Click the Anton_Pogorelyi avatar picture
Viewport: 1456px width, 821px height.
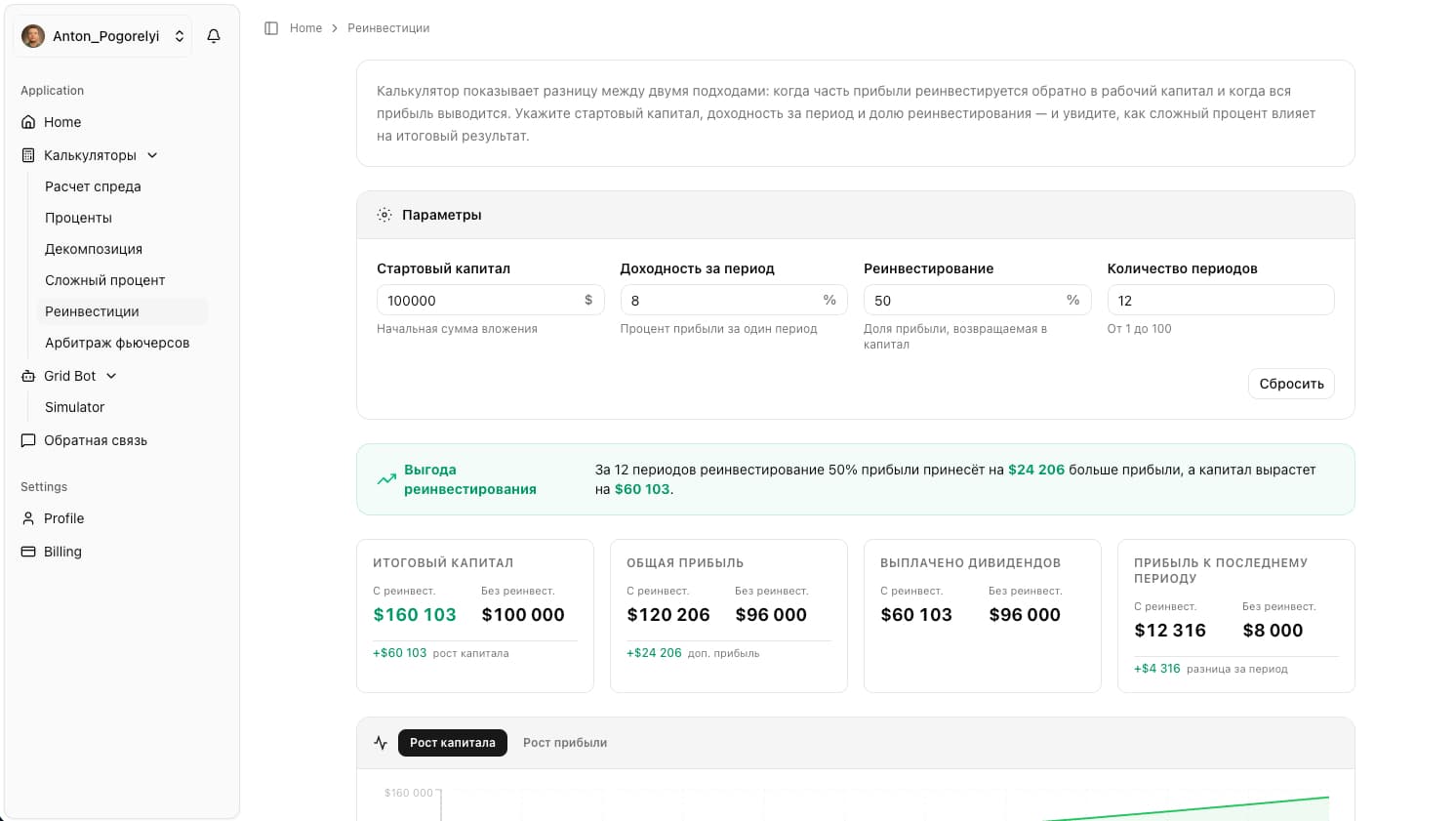pos(33,36)
